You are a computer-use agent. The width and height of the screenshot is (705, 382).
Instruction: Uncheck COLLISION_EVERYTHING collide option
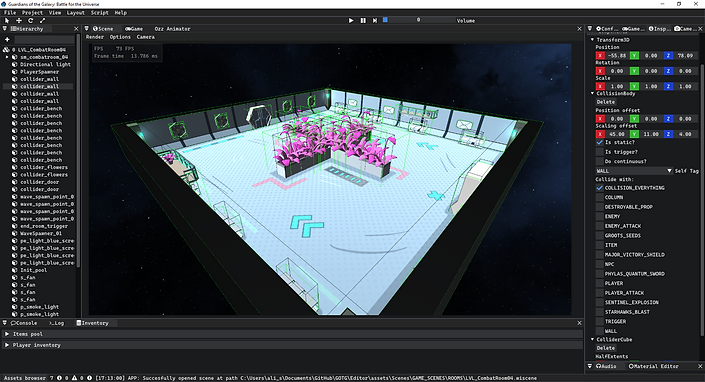click(x=599, y=188)
